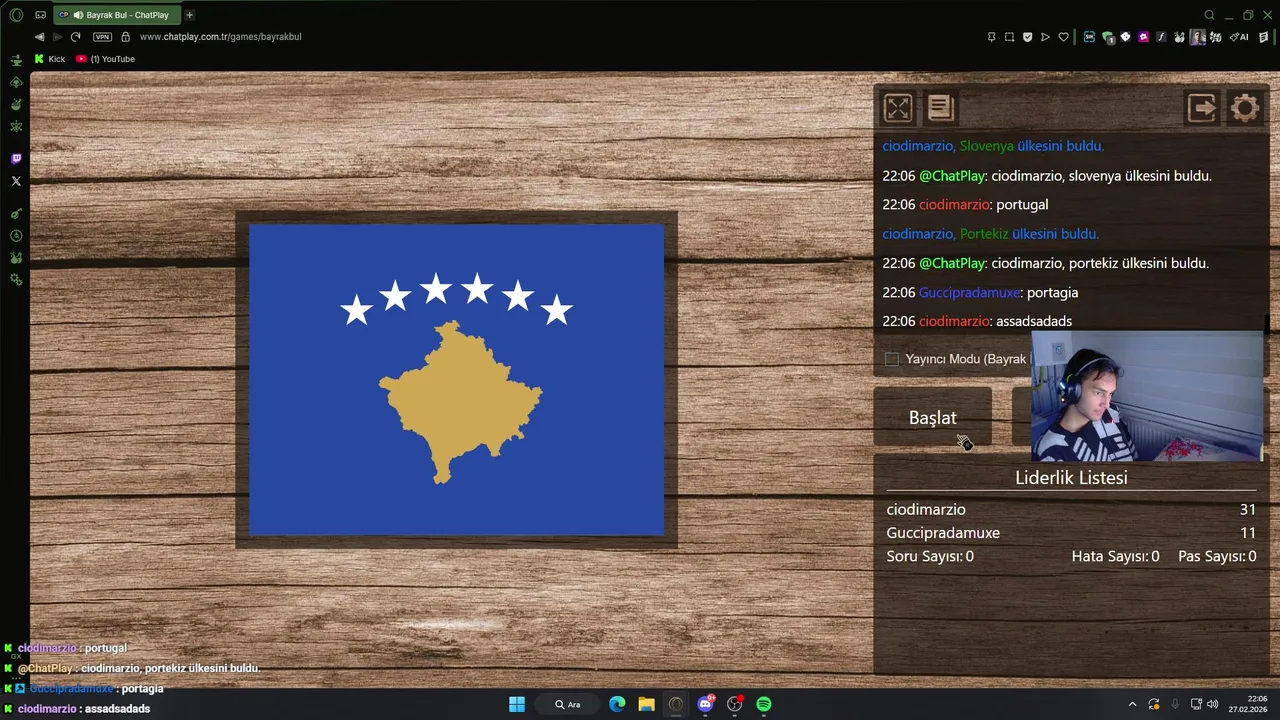1280x720 pixels.
Task: Click the send/flow arrow icon
Action: coord(1045,37)
